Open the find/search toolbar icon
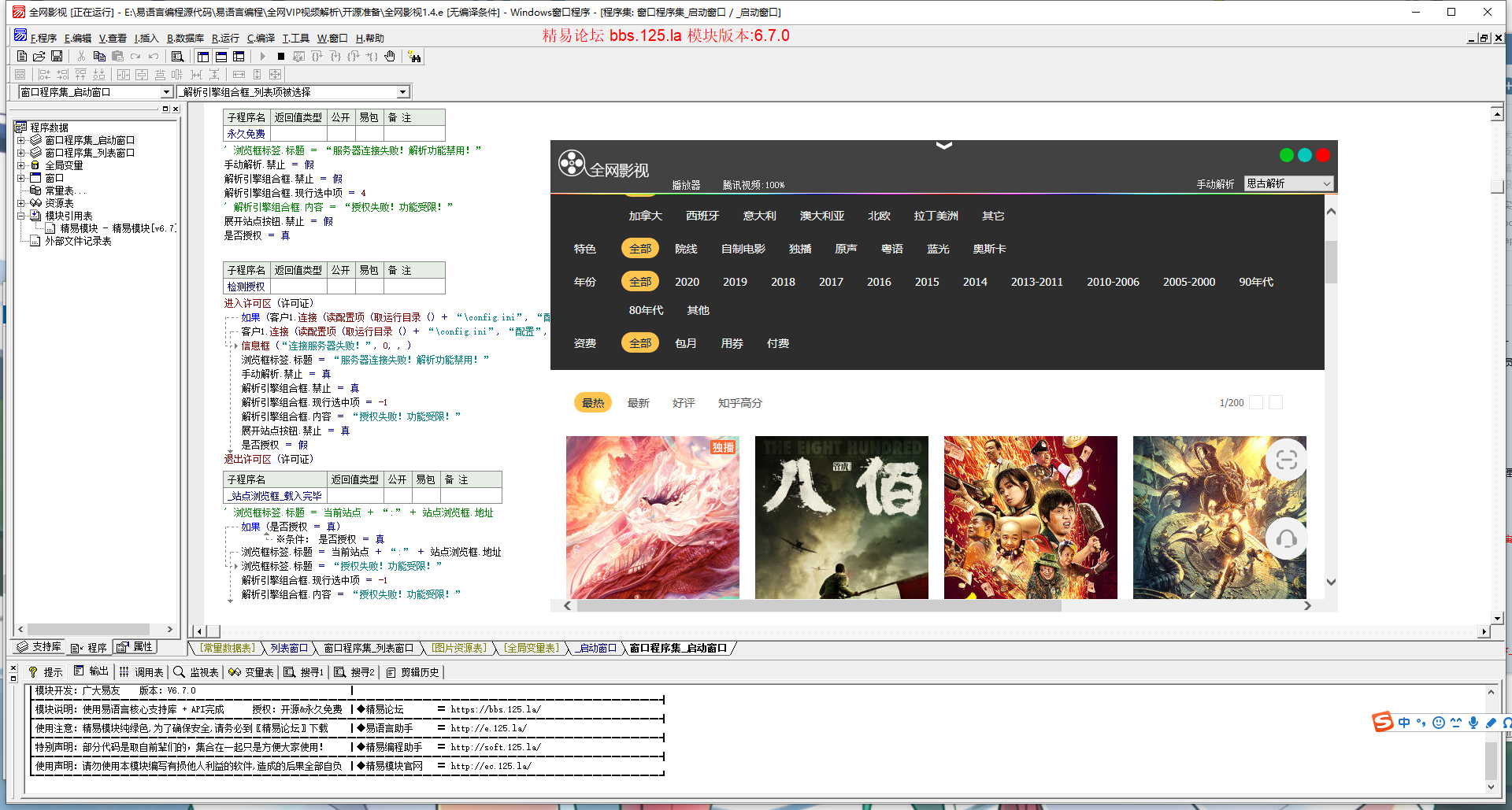 click(x=177, y=57)
